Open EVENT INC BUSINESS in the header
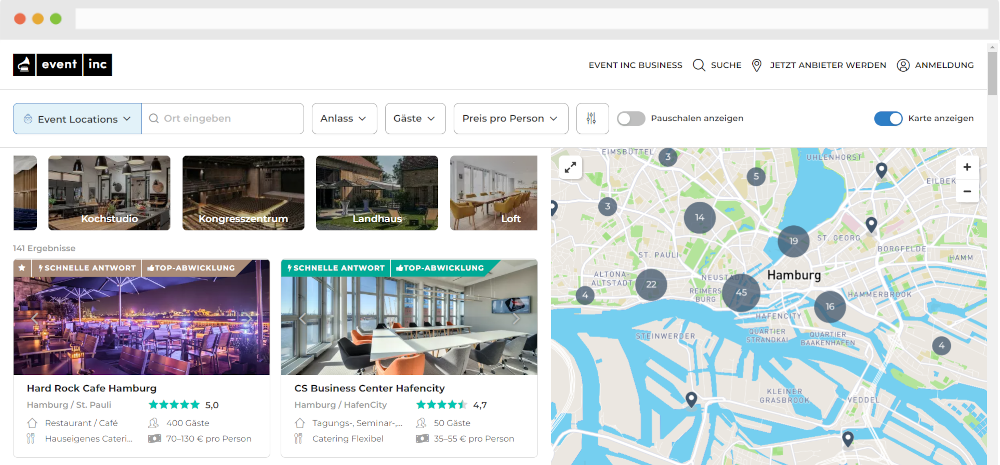 pos(635,65)
